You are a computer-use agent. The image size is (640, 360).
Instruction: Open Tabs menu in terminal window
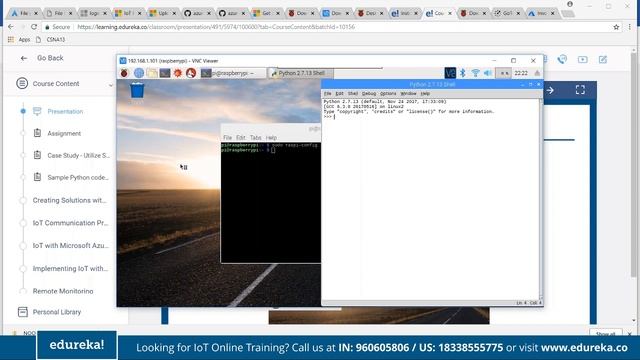tap(256, 138)
